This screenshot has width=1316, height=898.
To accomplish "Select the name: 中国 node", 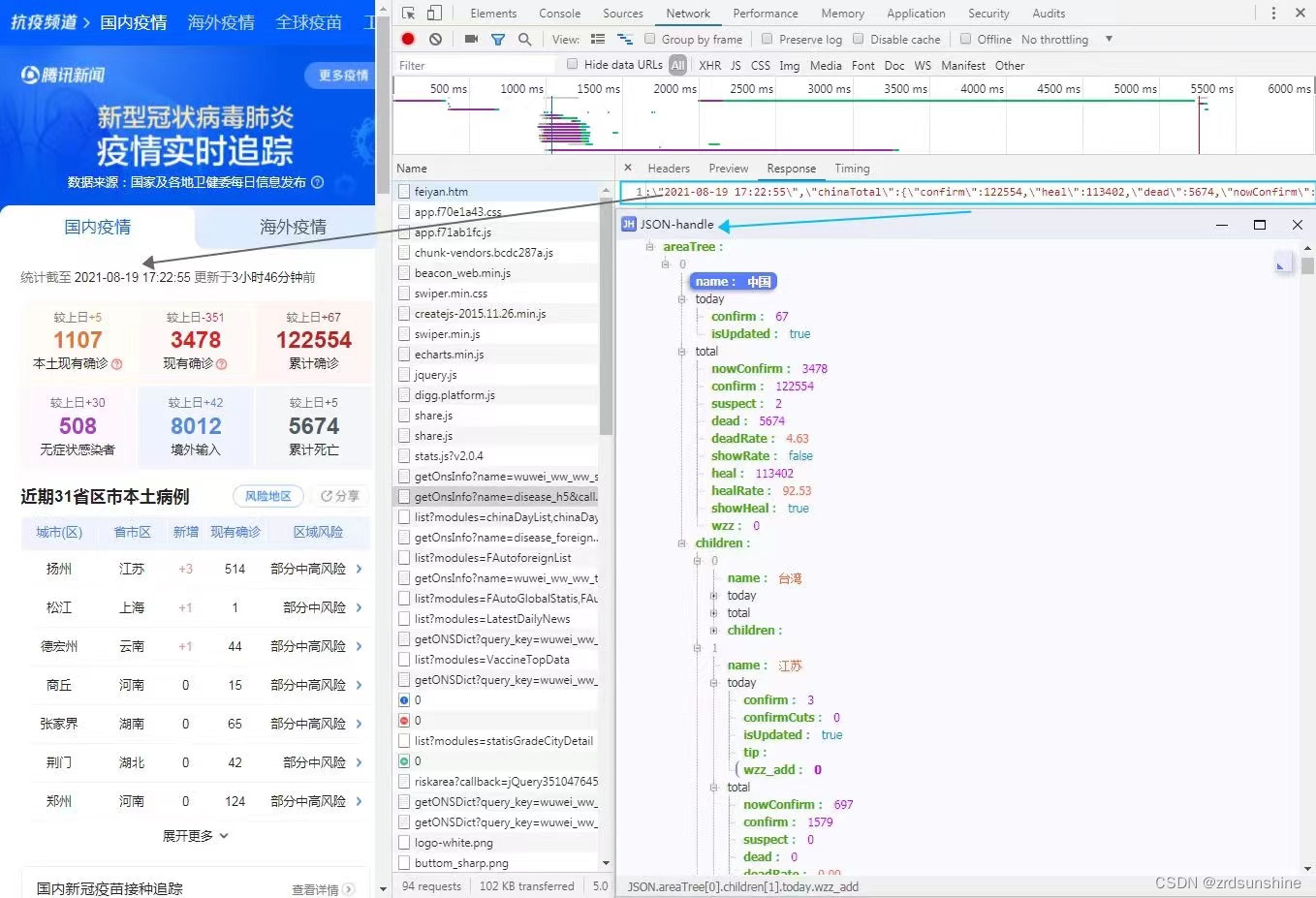I will 733,282.
